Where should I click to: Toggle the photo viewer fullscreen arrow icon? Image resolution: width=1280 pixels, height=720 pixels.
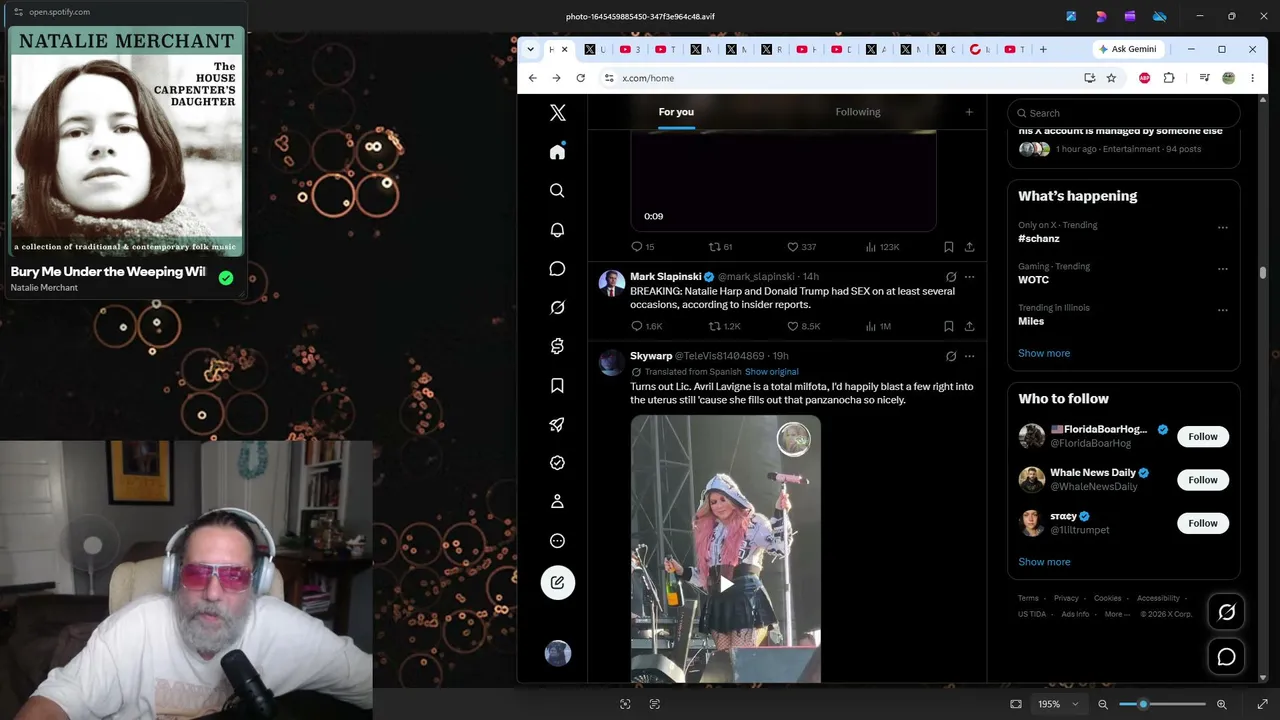(1262, 704)
